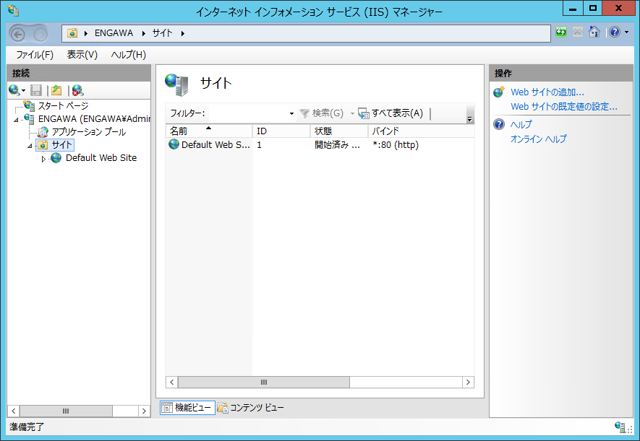Click the globe icon in Default Web S... list row
The image size is (640, 441).
click(x=174, y=144)
